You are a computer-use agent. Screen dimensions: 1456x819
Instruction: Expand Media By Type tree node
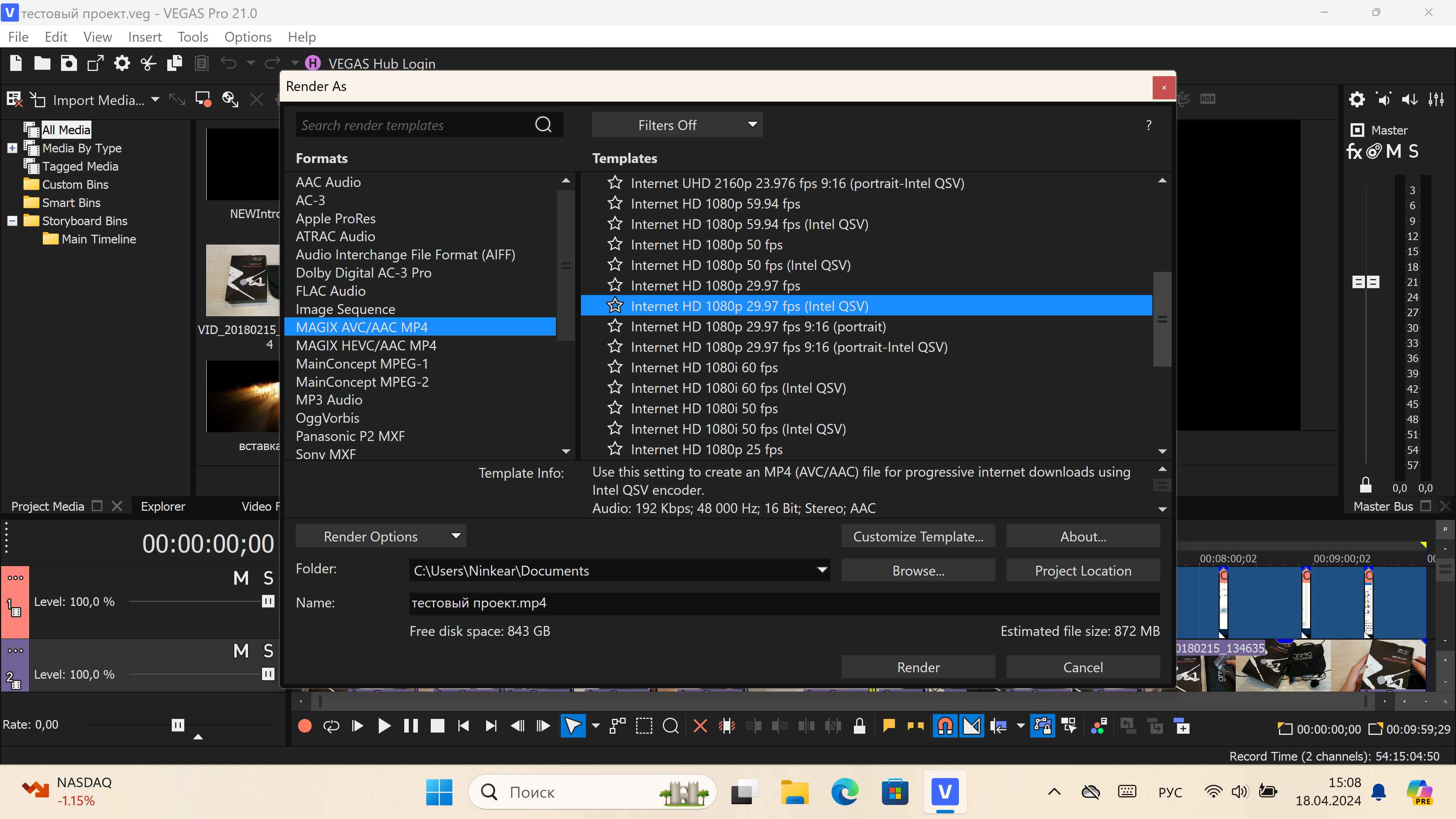click(x=12, y=148)
